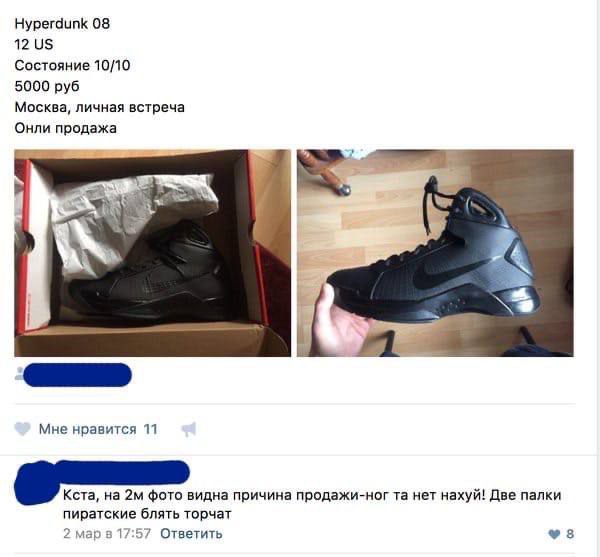Click the comment text about the second photo
The height and width of the screenshot is (557, 600).
pyautogui.click(x=312, y=504)
